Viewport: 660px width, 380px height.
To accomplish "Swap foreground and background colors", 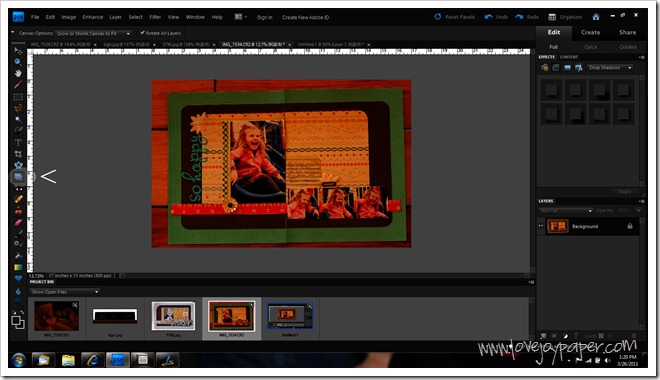I will [x=21, y=312].
